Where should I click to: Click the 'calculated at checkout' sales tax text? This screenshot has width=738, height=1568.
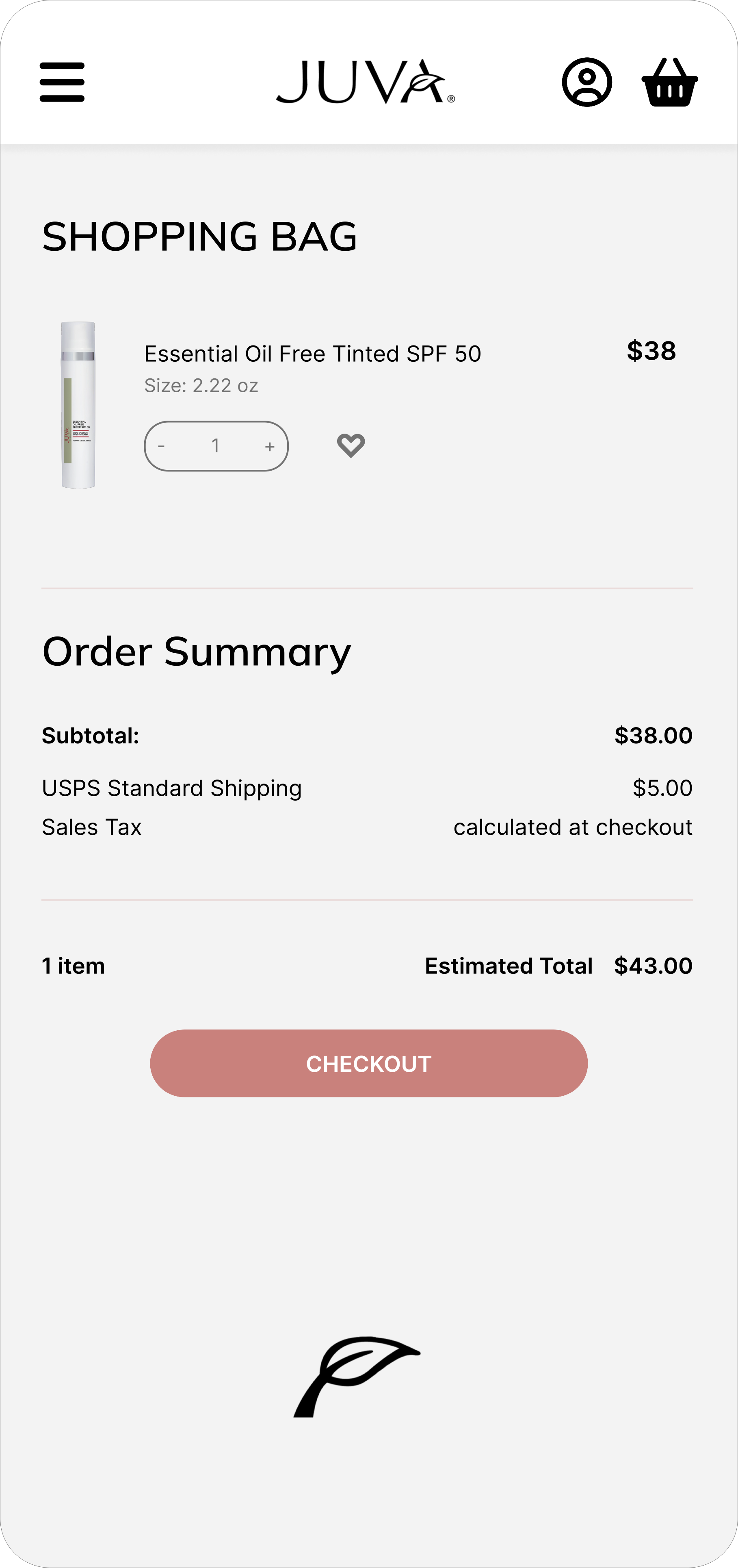[x=573, y=827]
